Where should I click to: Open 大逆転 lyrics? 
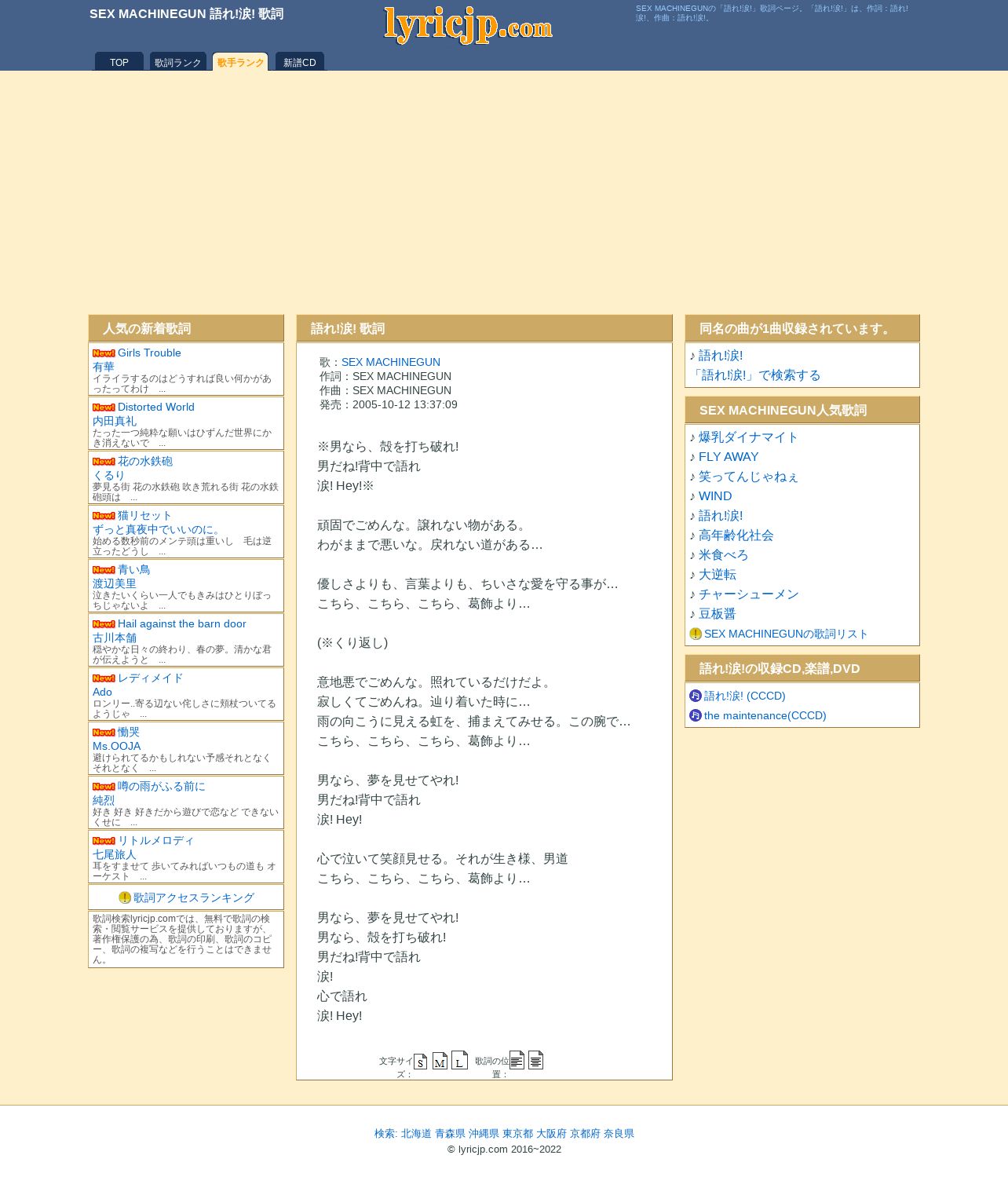[x=718, y=575]
